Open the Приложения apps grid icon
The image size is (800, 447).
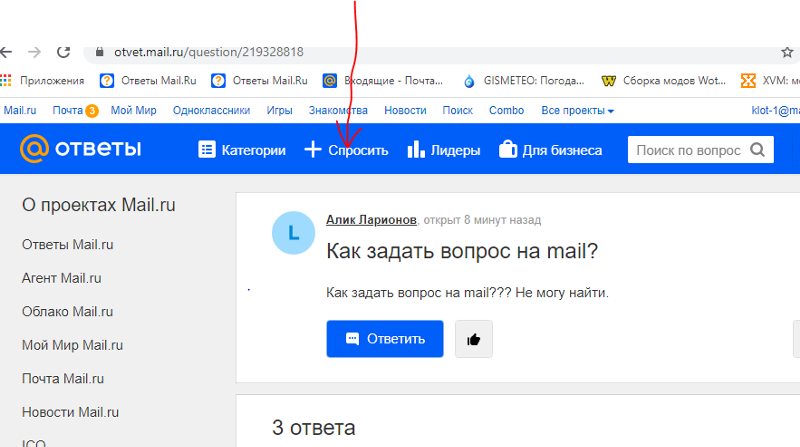pos(6,81)
